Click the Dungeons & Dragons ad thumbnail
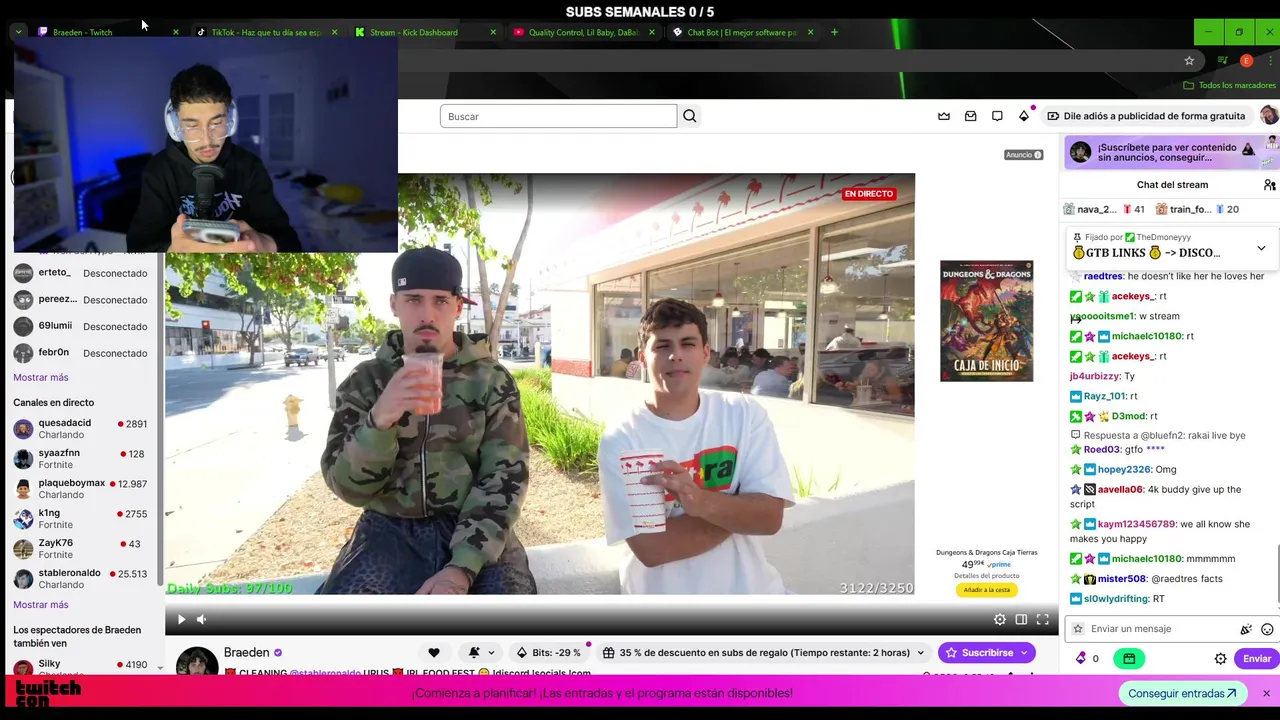 [986, 321]
